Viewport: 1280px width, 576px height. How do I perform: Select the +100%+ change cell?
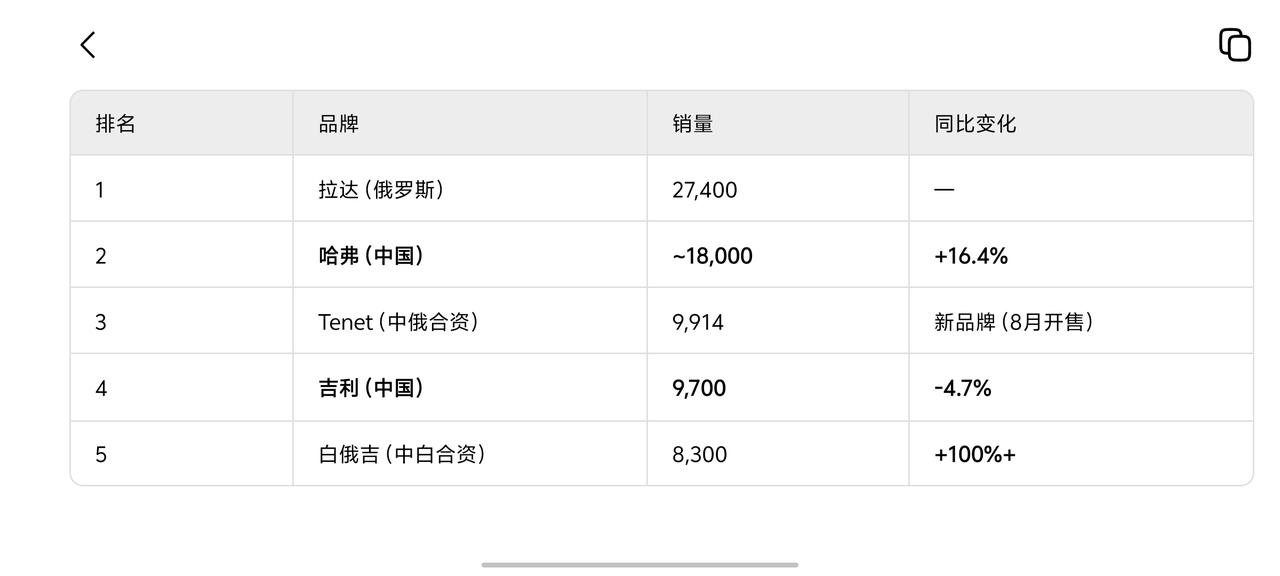click(x=975, y=455)
